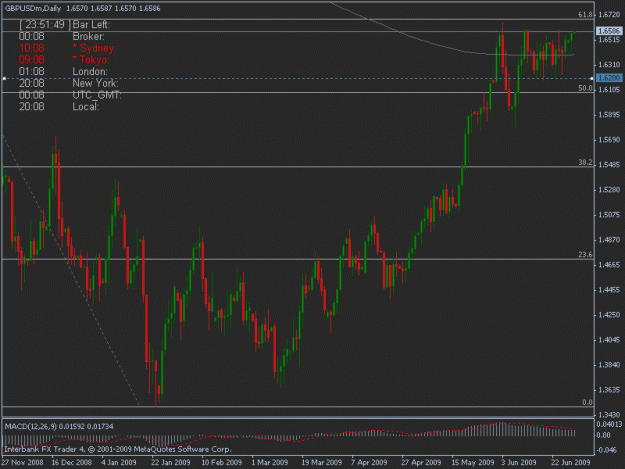The image size is (625, 469).
Task: Click the Broker time label
Action: point(88,36)
